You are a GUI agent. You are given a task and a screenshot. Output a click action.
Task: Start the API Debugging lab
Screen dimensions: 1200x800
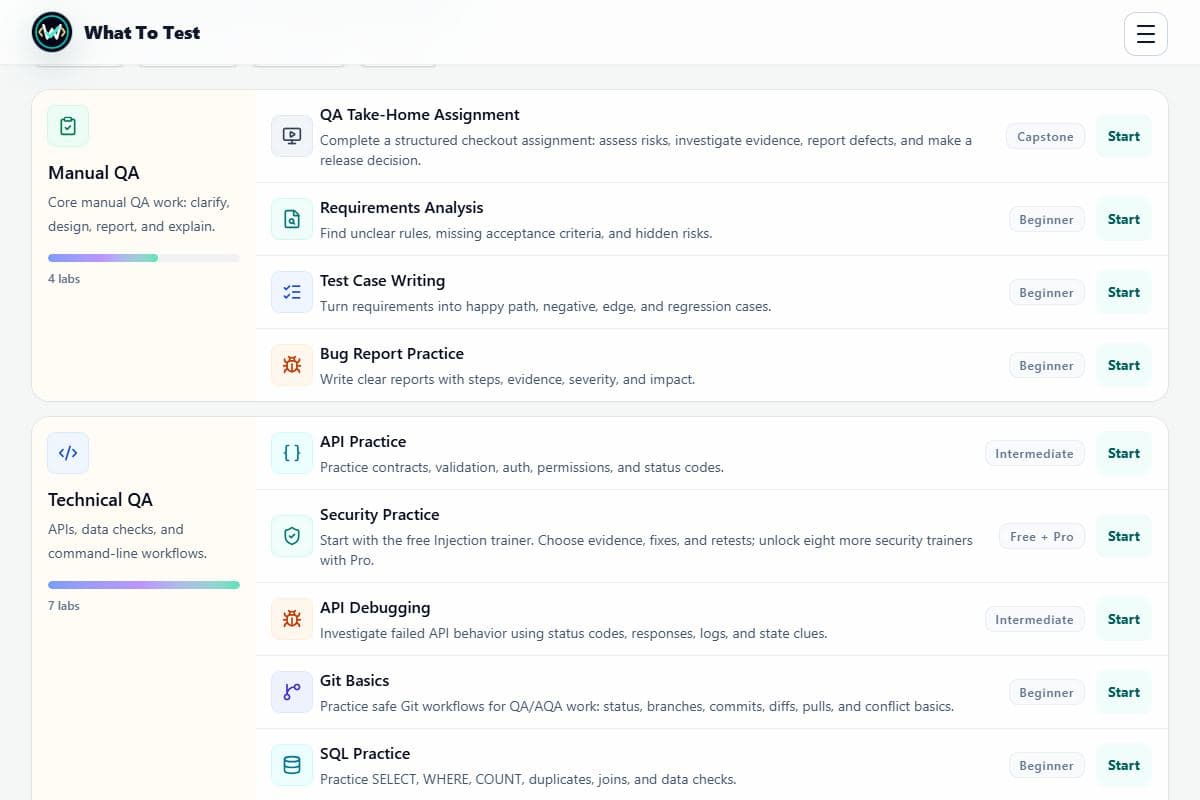[1124, 619]
